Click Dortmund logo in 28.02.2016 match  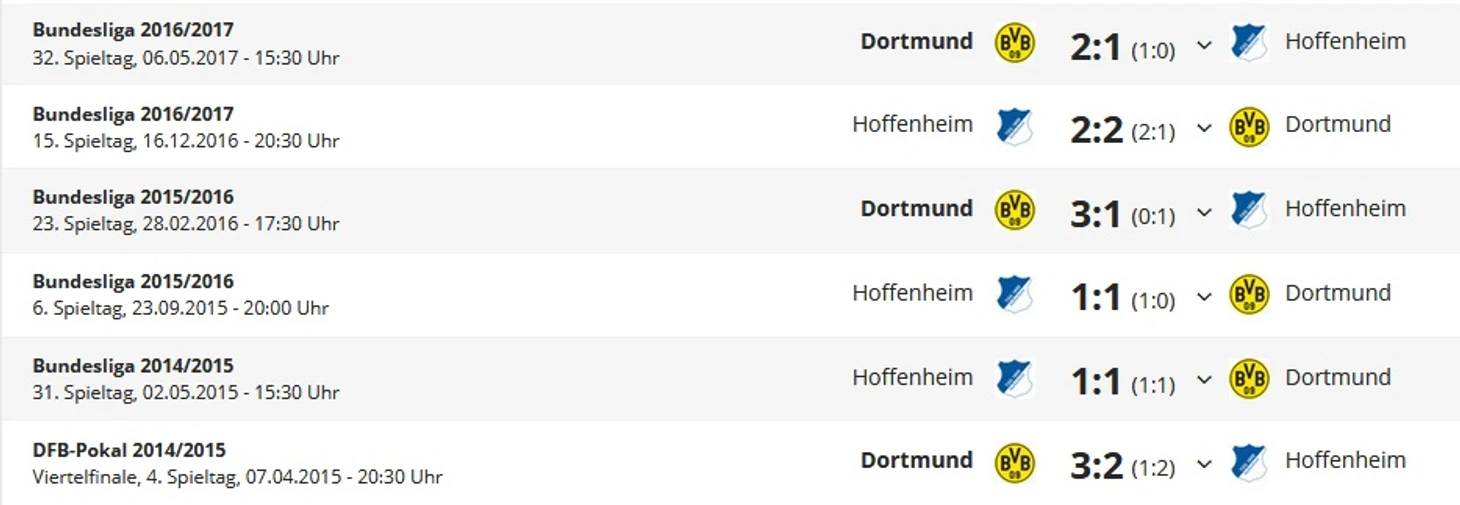click(x=1015, y=211)
